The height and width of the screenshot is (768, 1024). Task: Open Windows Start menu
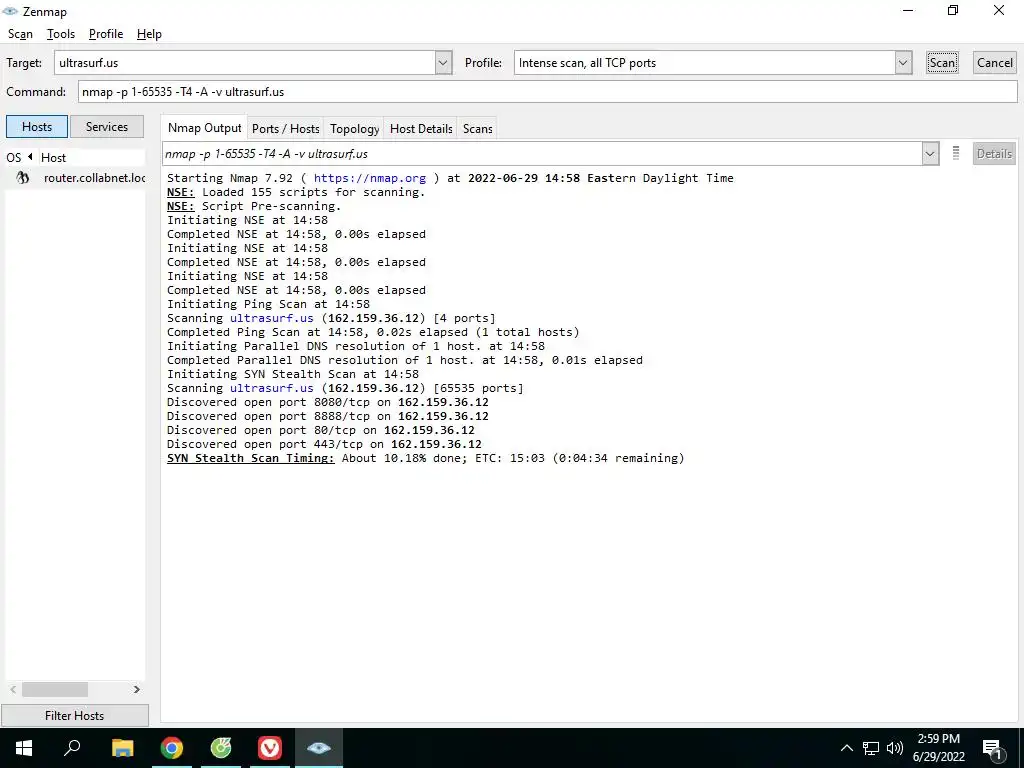(x=24, y=748)
